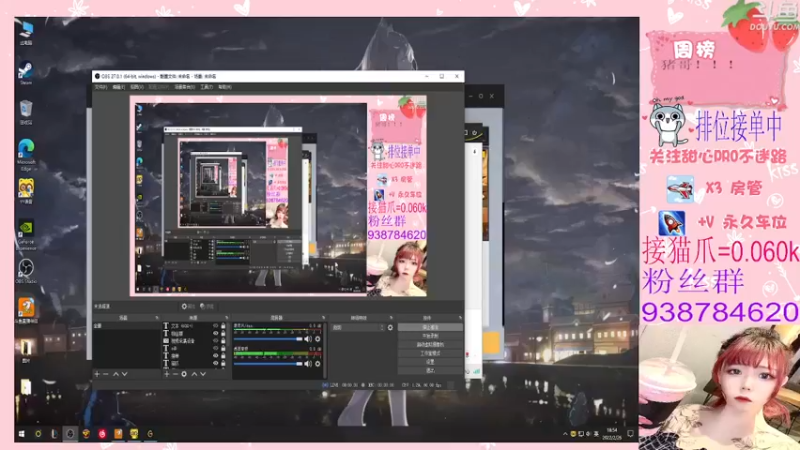800x450 pixels.
Task: Open Steam desktop shortcut
Action: pyautogui.click(x=26, y=73)
